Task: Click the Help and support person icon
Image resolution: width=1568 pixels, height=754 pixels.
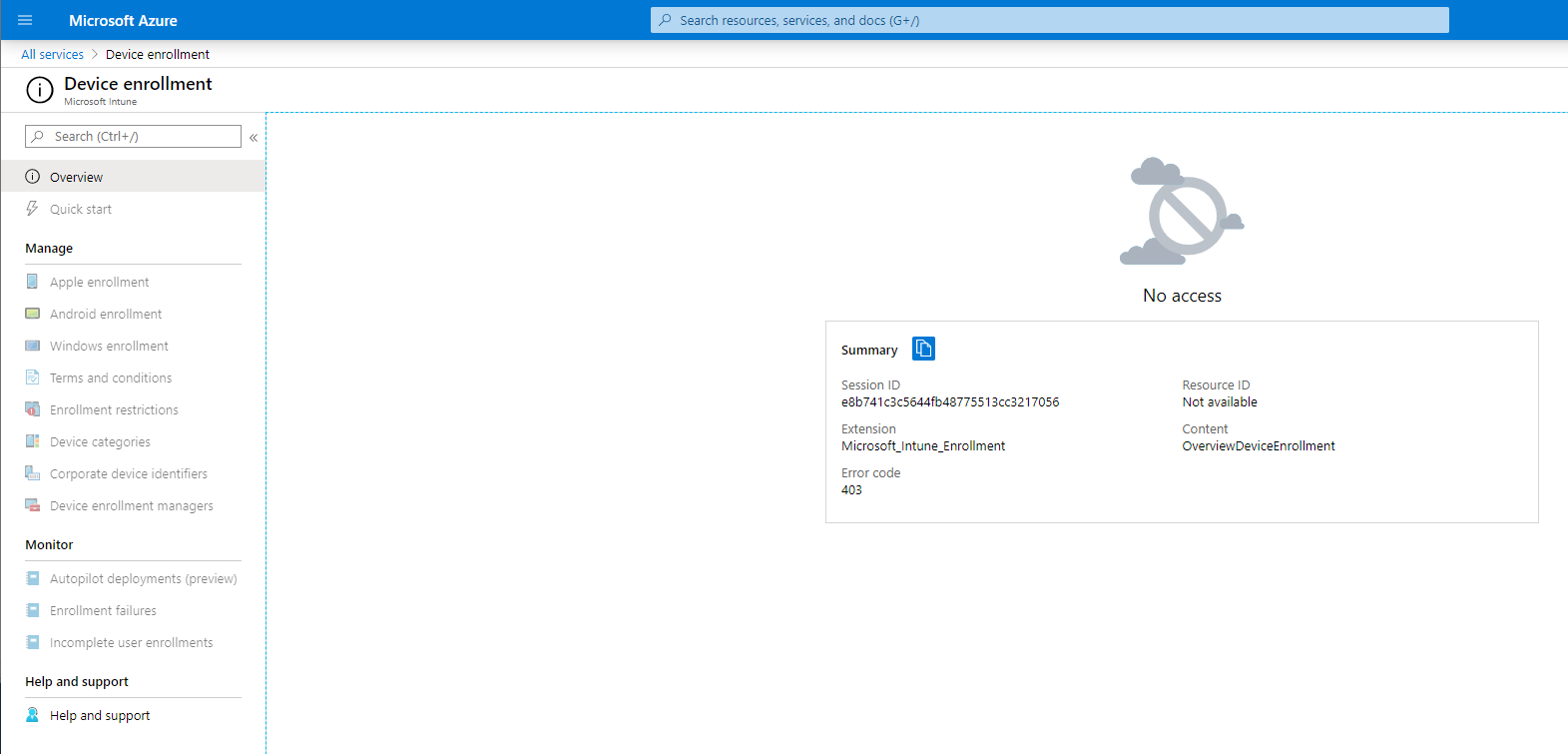Action: (x=32, y=715)
